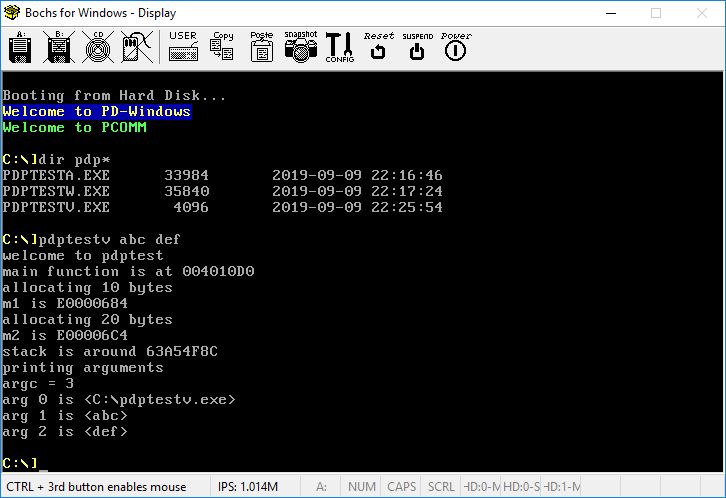Click the Power button
Screen dimensions: 726x498
pos(456,47)
